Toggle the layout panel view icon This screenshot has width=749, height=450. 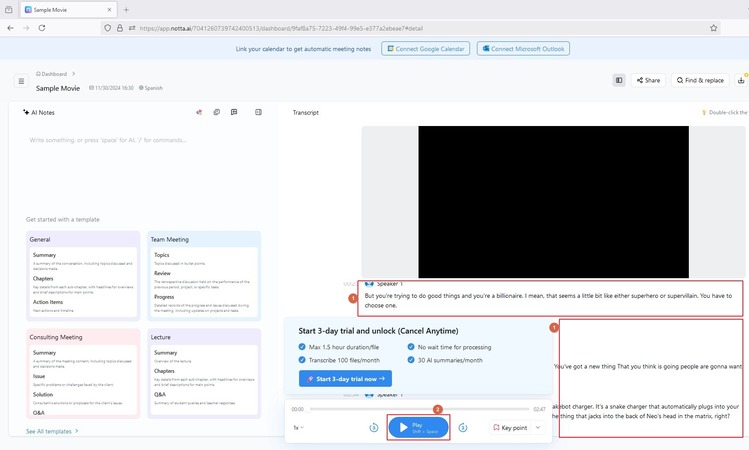[x=619, y=80]
